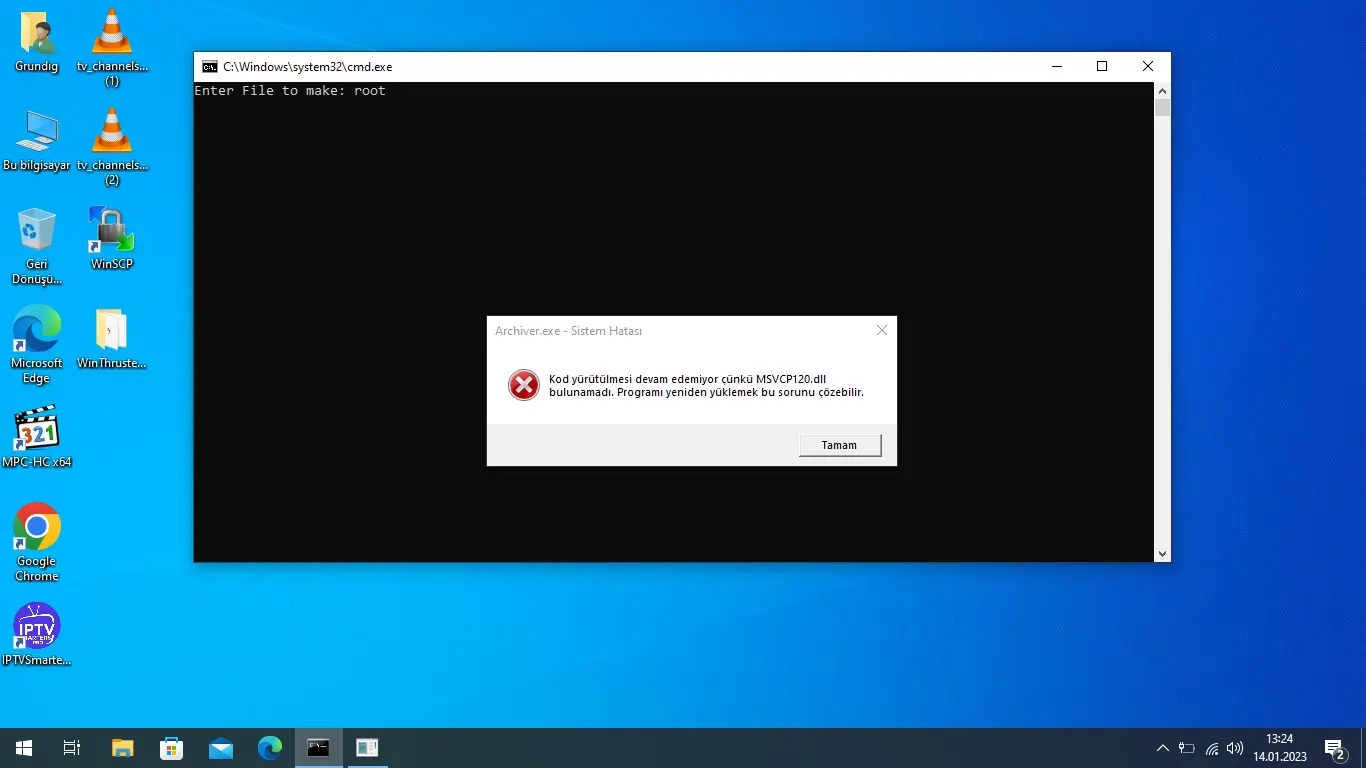
Task: Open the WinSCP desktop shortcut
Action: pos(111,231)
